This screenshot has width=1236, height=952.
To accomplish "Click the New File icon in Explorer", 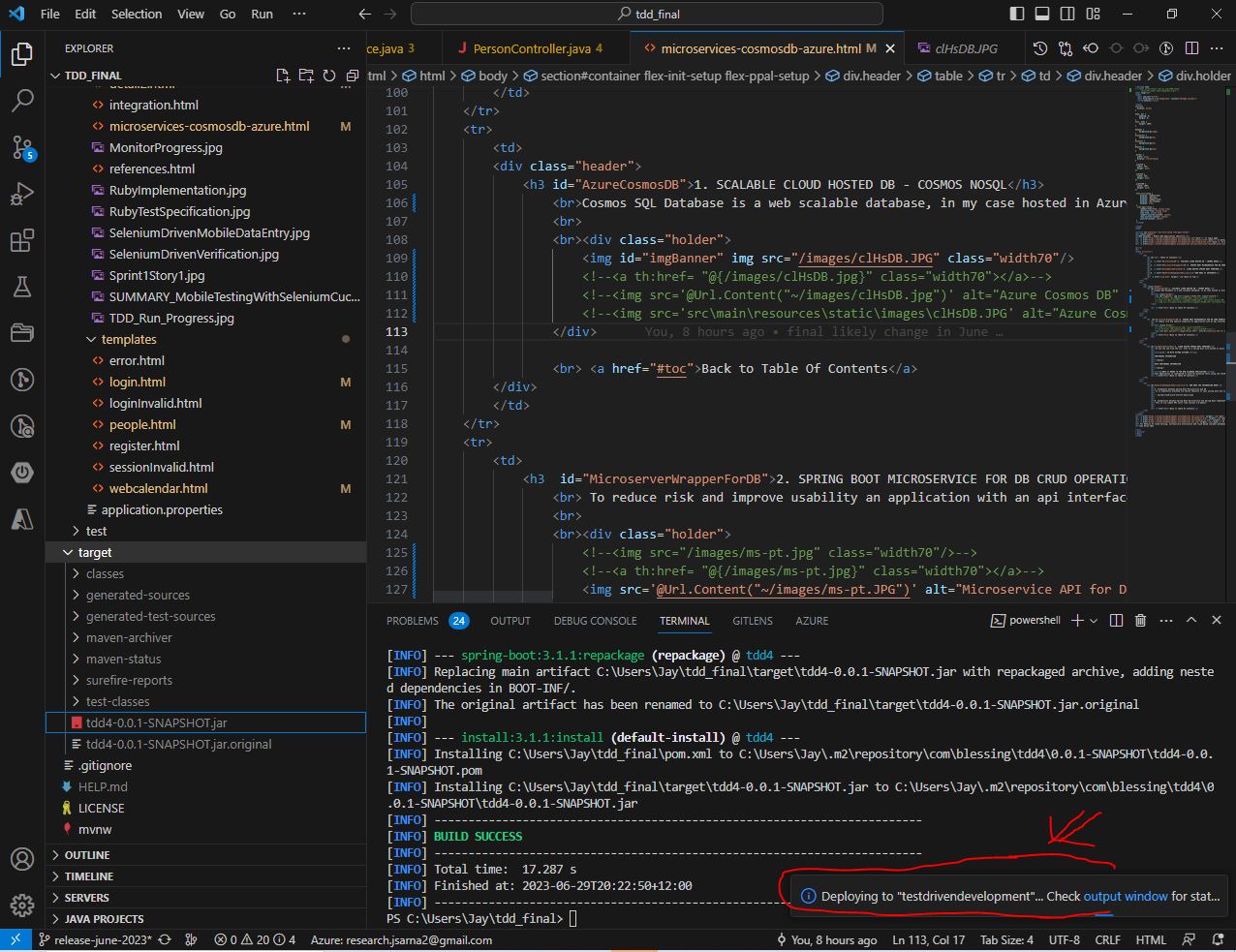I will tap(284, 75).
